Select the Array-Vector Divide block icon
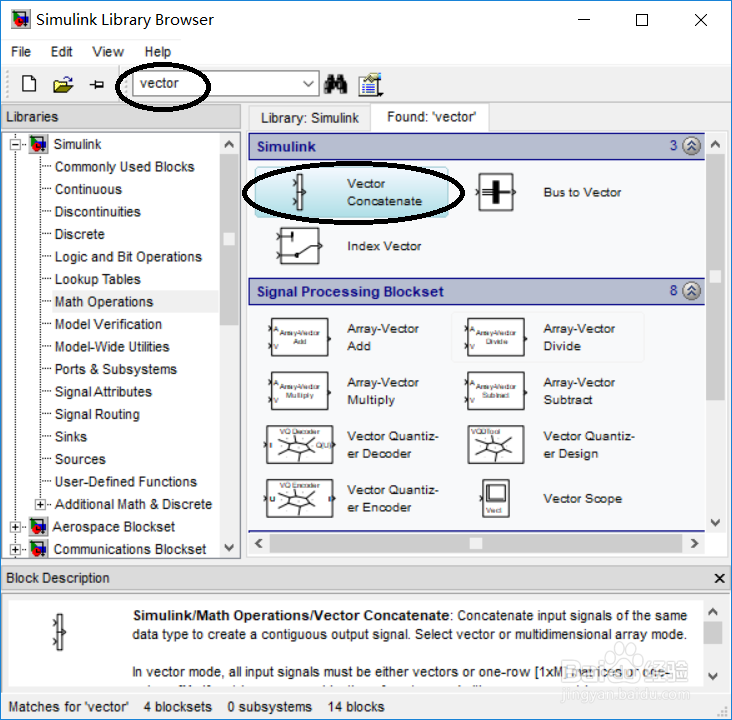The width and height of the screenshot is (732, 720). tap(496, 337)
